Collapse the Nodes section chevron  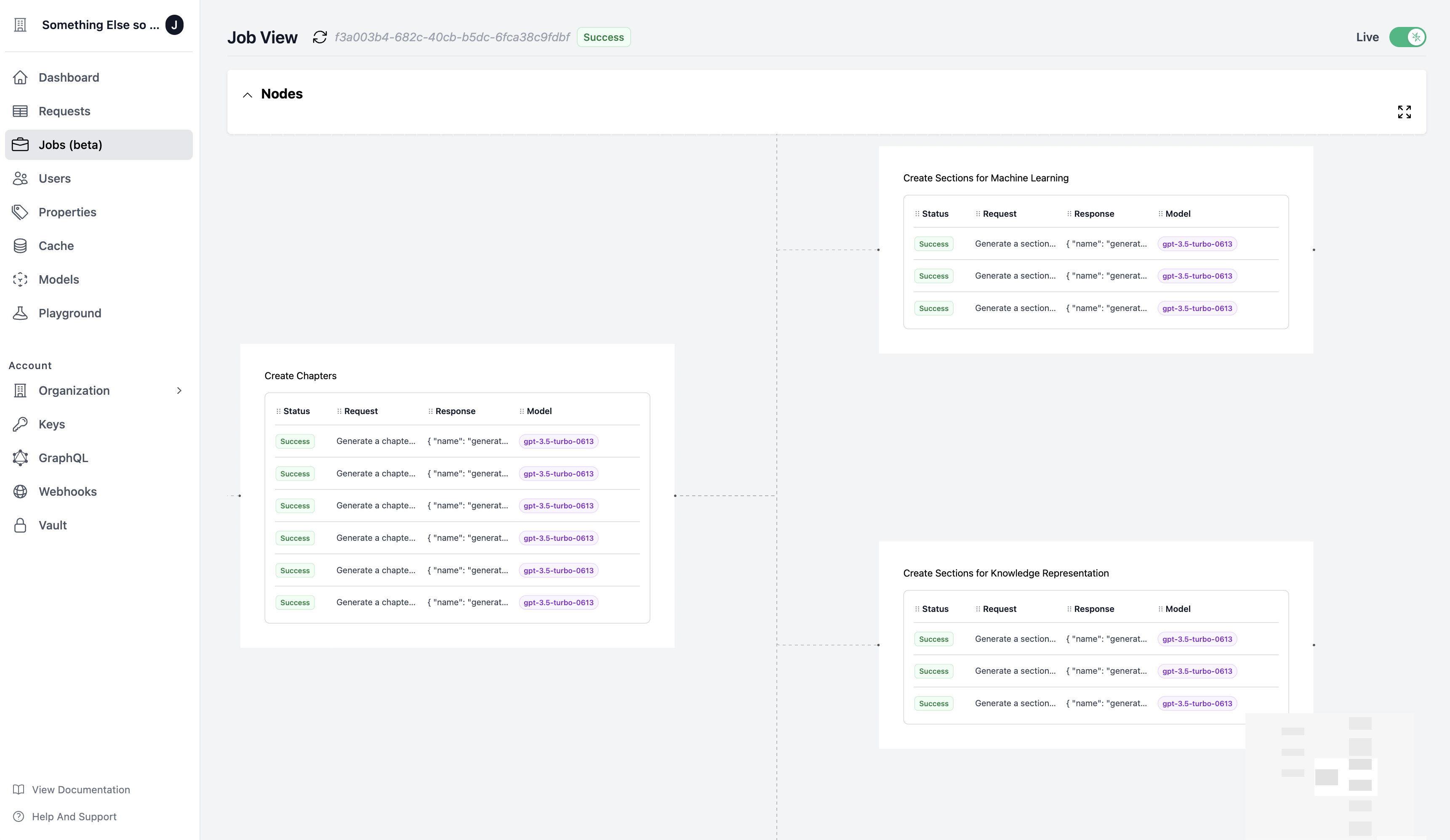click(x=248, y=95)
